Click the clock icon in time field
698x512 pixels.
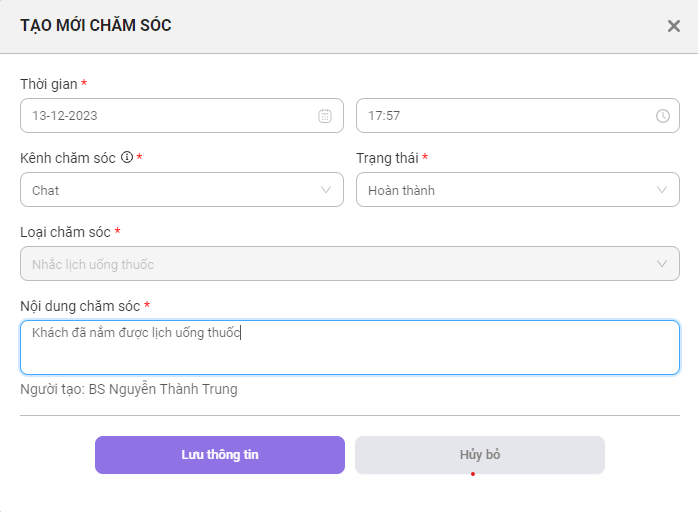(x=663, y=116)
